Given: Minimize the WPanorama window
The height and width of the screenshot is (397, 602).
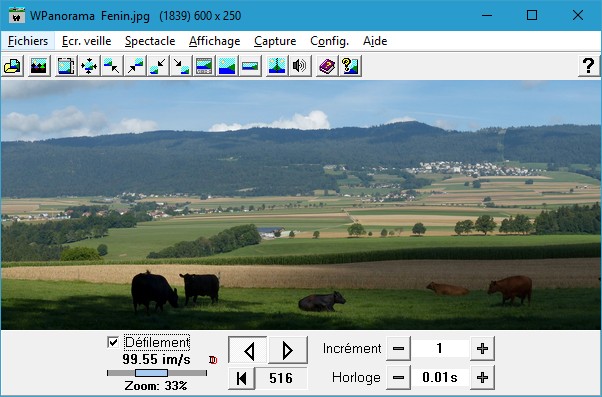Looking at the screenshot, I should point(487,15).
